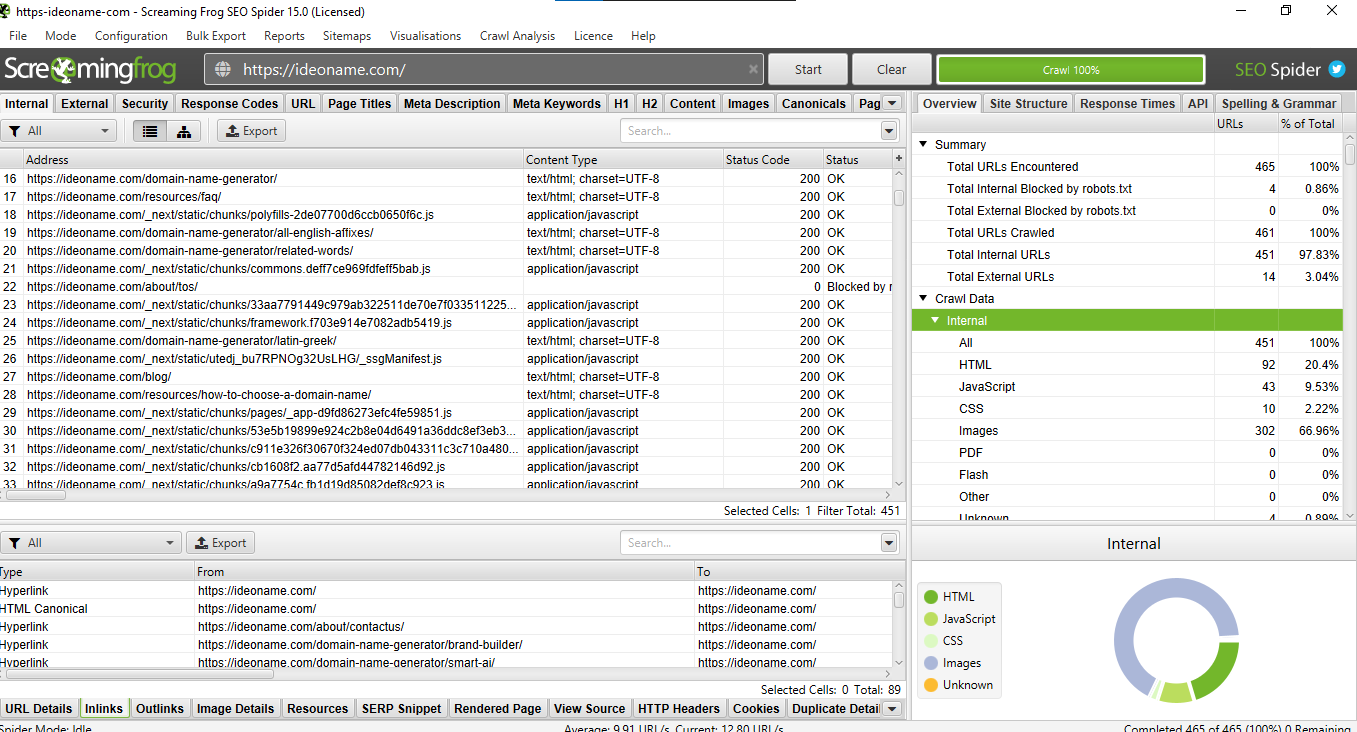This screenshot has height=732, width=1357.
Task: Click the upper filter funnel icon
Action: [14, 131]
